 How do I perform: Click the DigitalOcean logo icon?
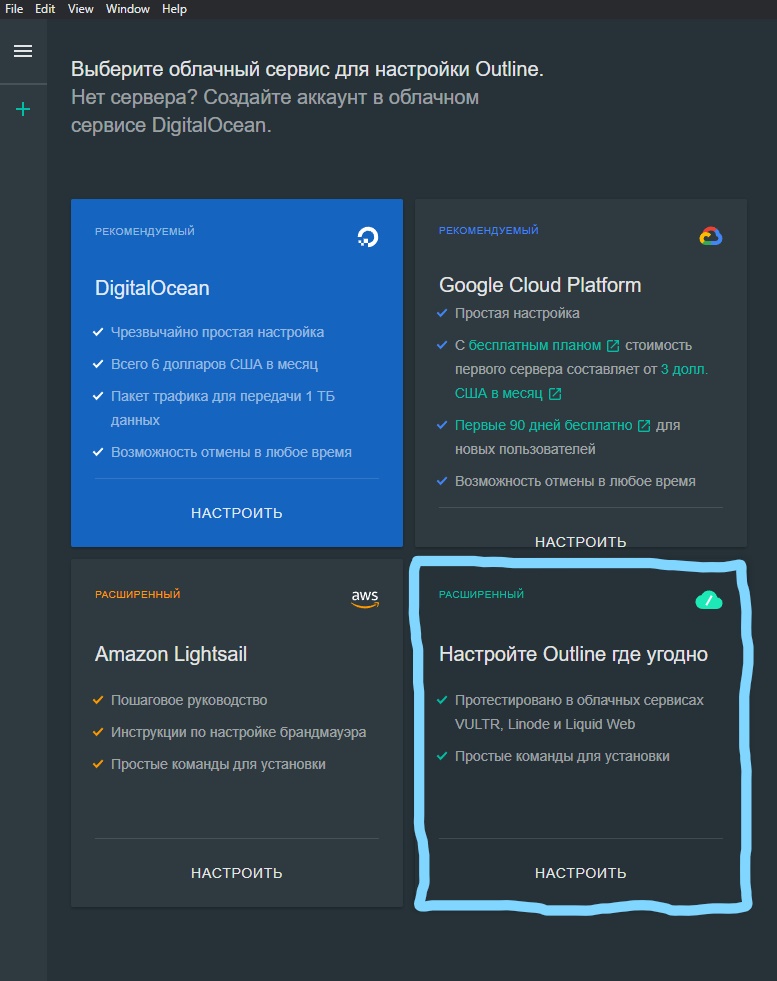click(x=368, y=237)
